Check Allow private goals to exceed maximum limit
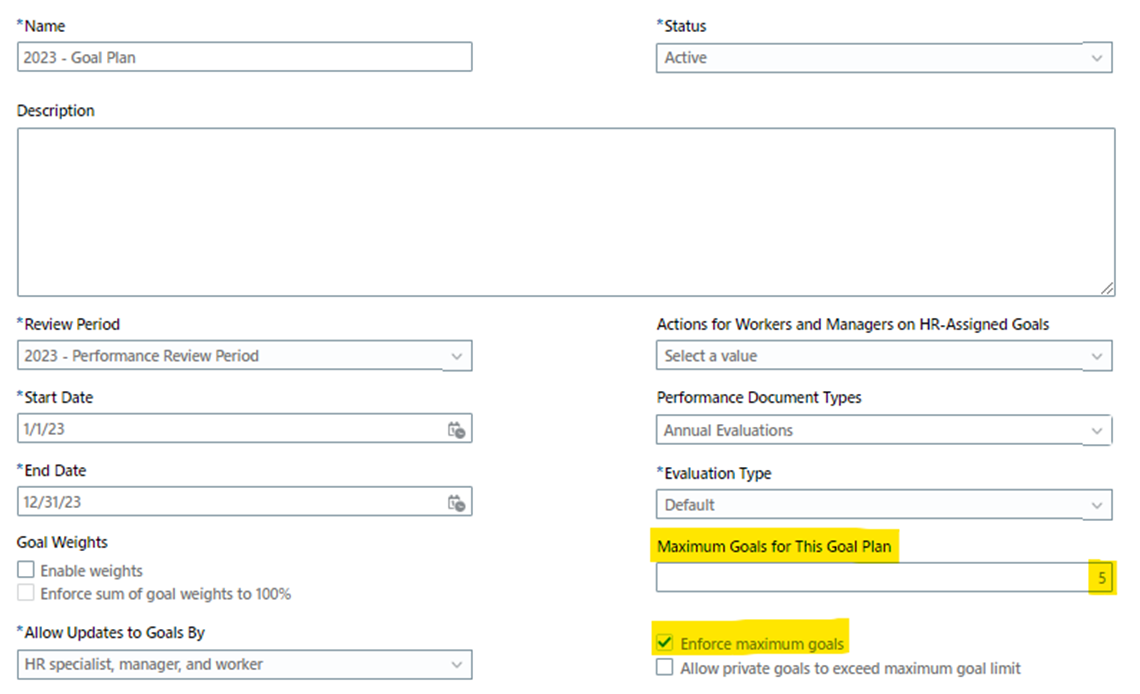 click(664, 667)
